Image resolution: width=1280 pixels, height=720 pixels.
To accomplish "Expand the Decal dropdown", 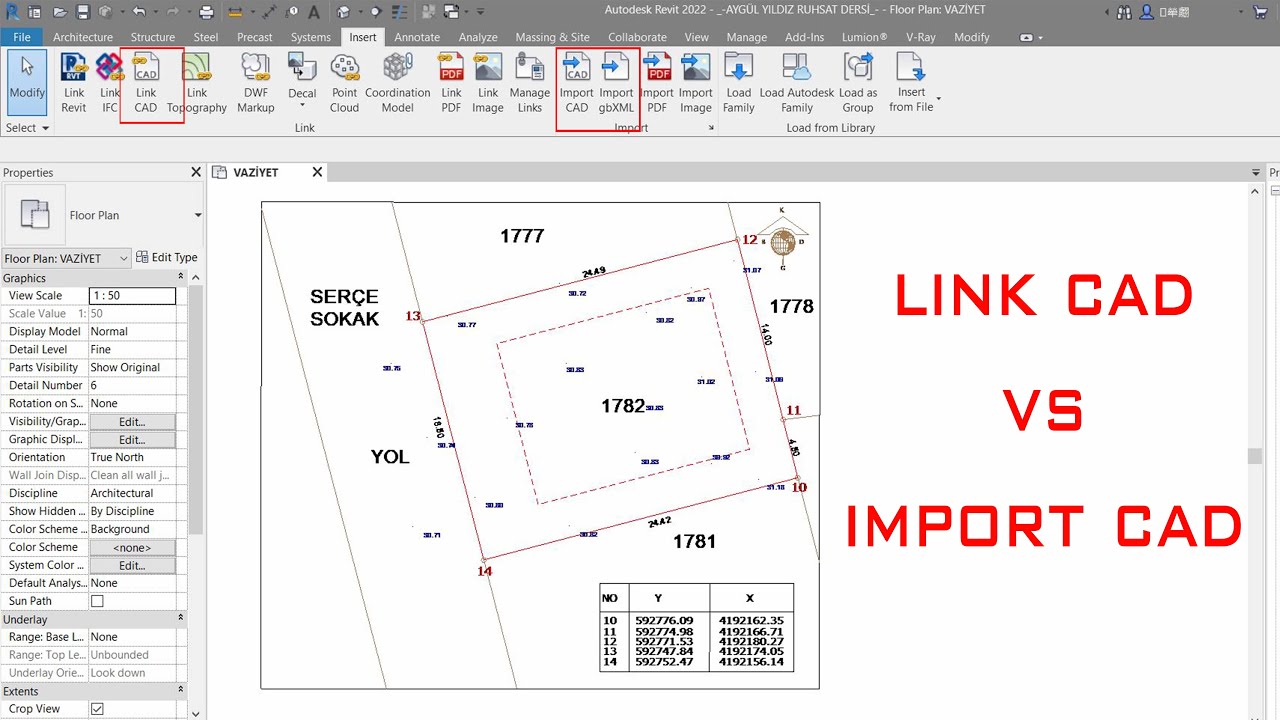I will coord(302,104).
